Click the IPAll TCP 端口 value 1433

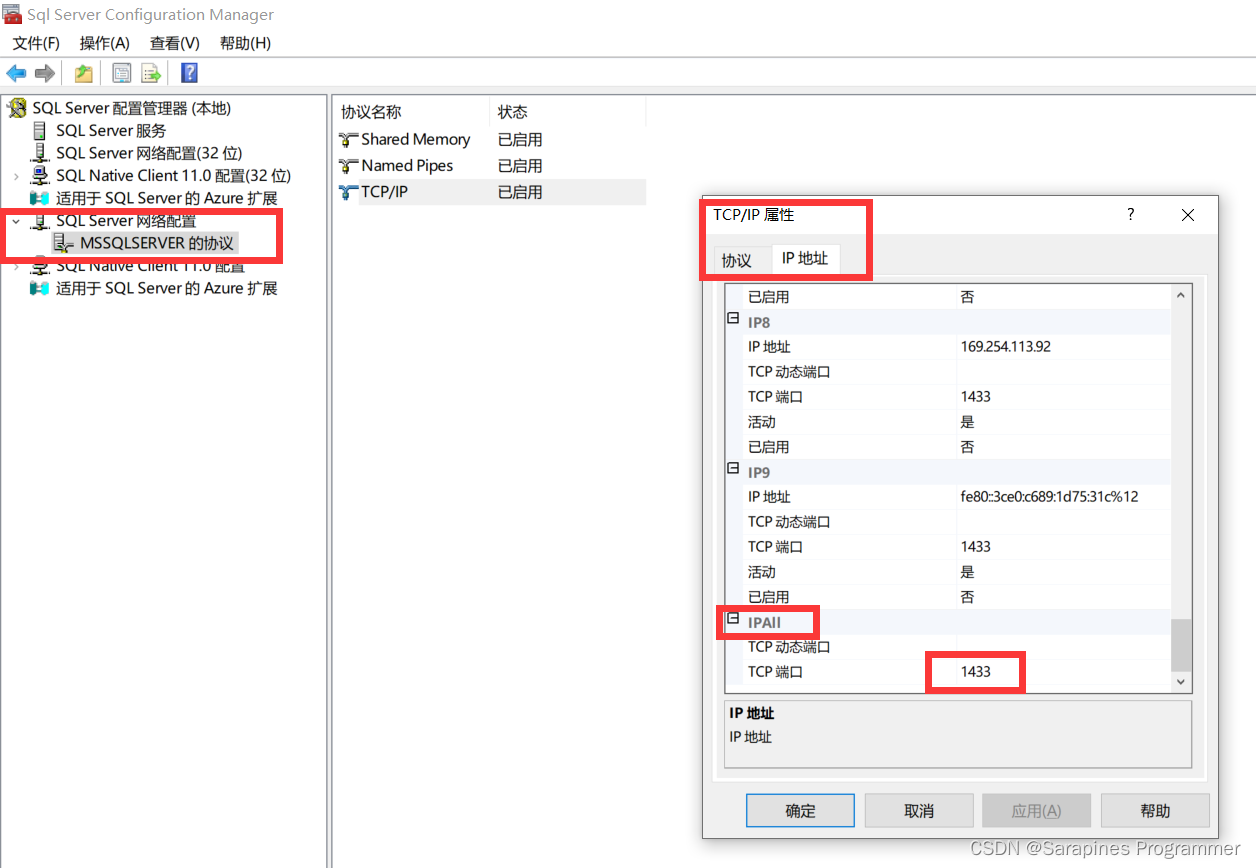point(975,672)
